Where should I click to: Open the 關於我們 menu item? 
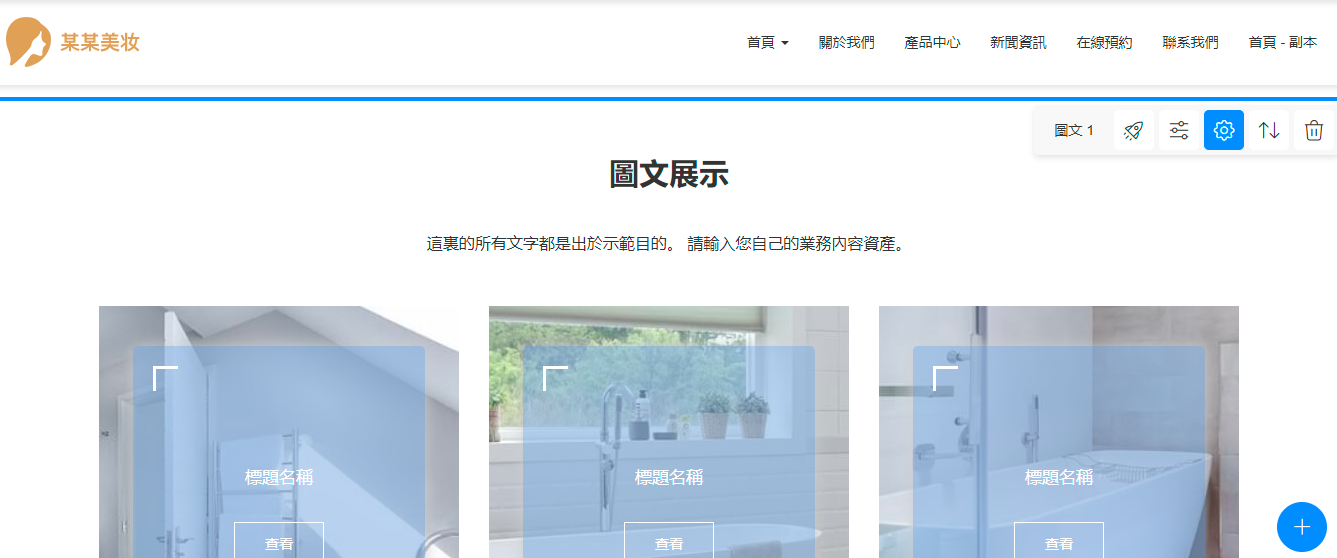click(x=846, y=42)
